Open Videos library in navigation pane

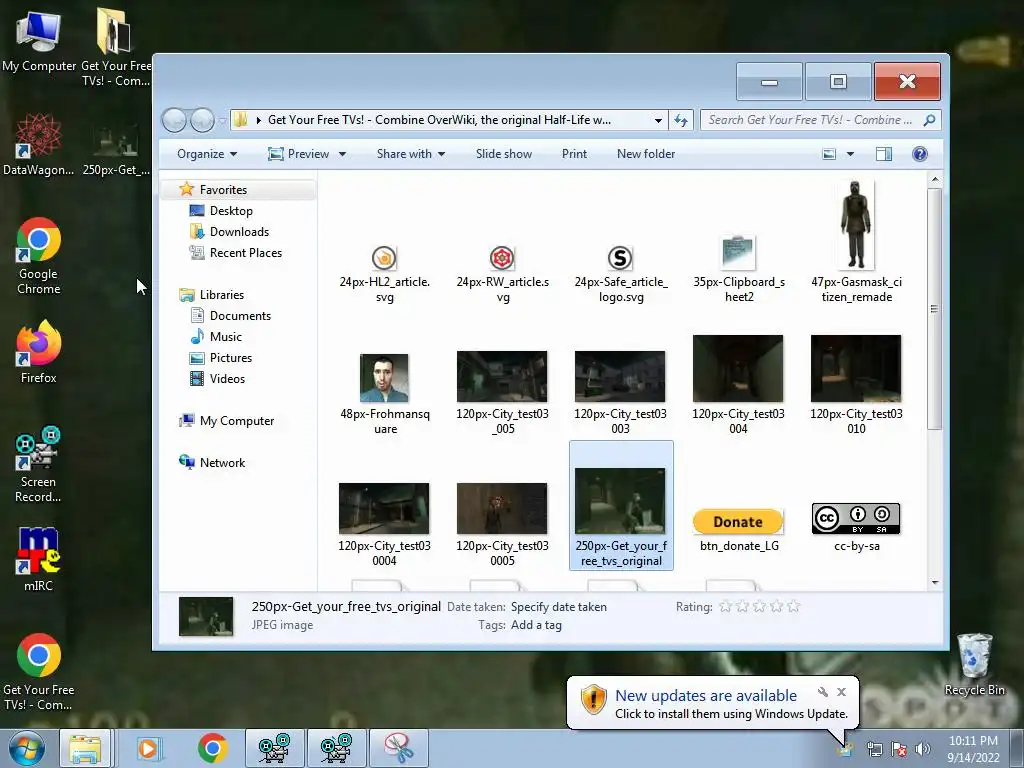(x=227, y=379)
